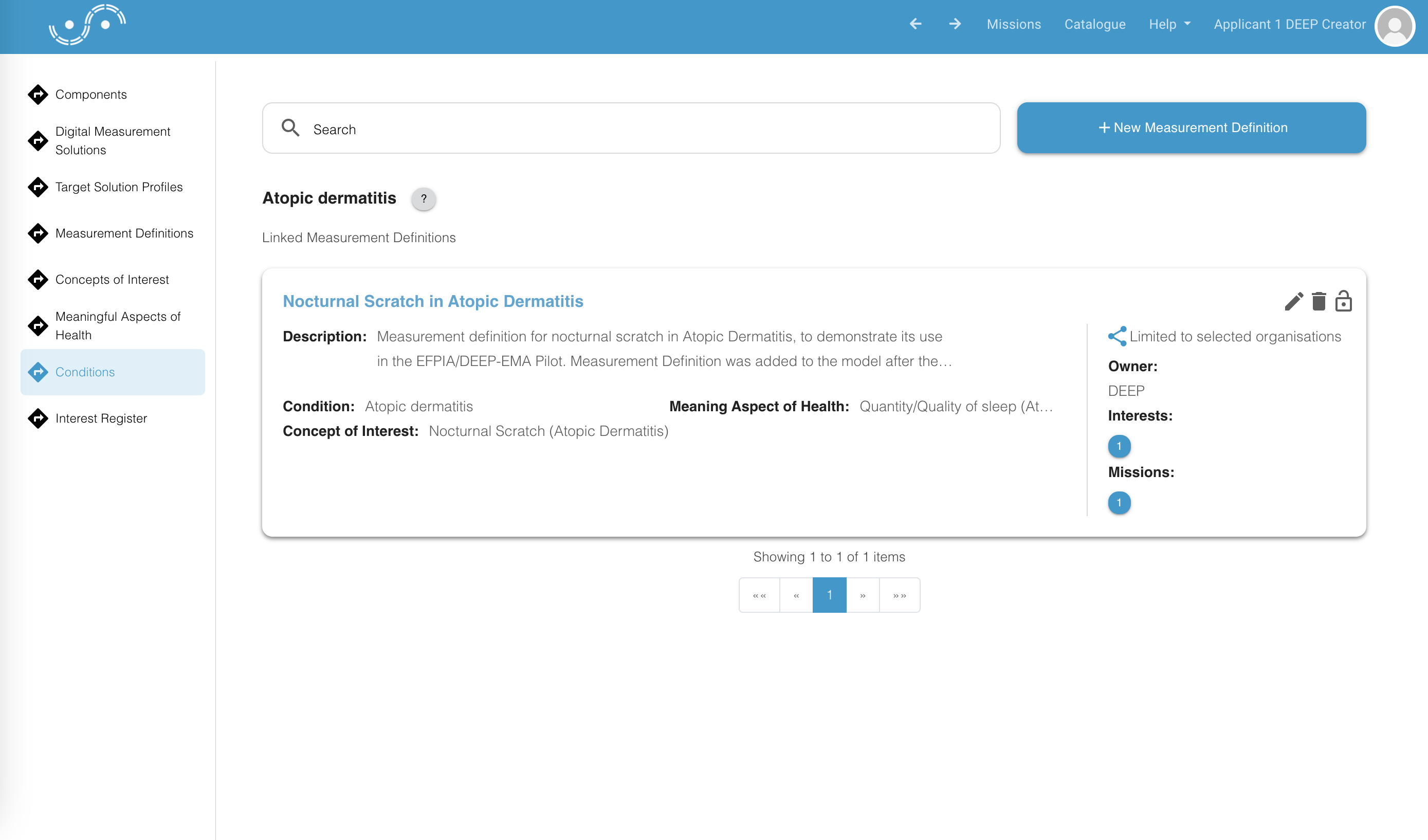Image resolution: width=1428 pixels, height=840 pixels.
Task: Click the truncated 'Quantity/Quality of sleep' value
Action: click(x=956, y=407)
